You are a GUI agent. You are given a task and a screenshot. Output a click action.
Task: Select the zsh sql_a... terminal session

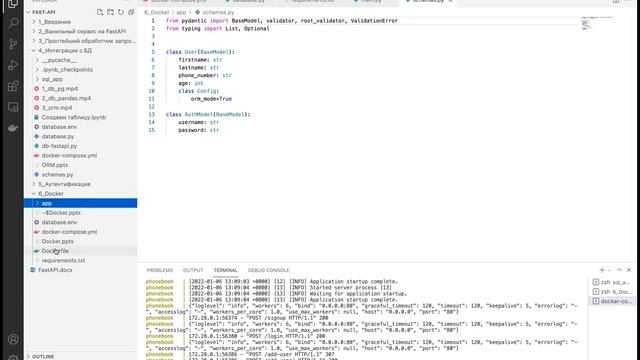coord(611,282)
